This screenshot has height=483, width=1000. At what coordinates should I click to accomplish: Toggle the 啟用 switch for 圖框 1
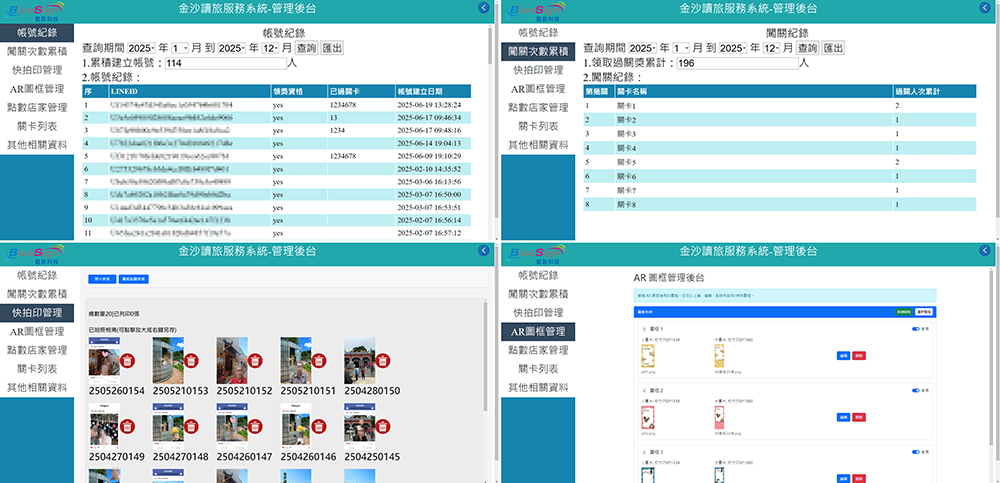(916, 328)
